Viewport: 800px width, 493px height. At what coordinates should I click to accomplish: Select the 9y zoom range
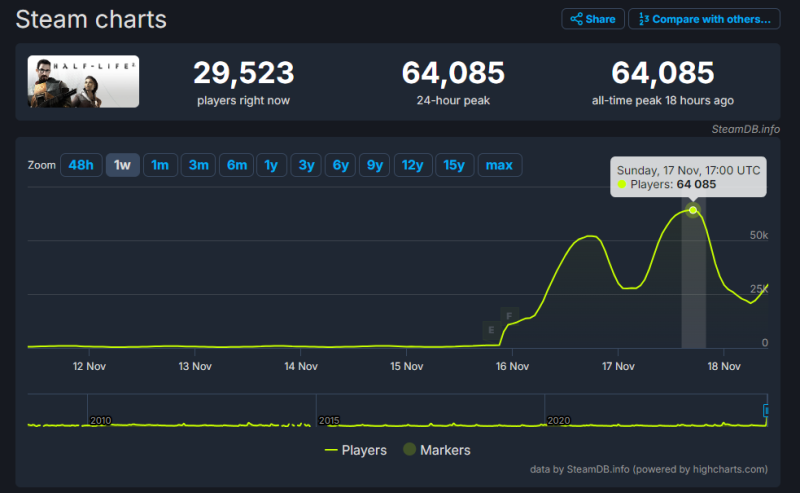click(375, 165)
